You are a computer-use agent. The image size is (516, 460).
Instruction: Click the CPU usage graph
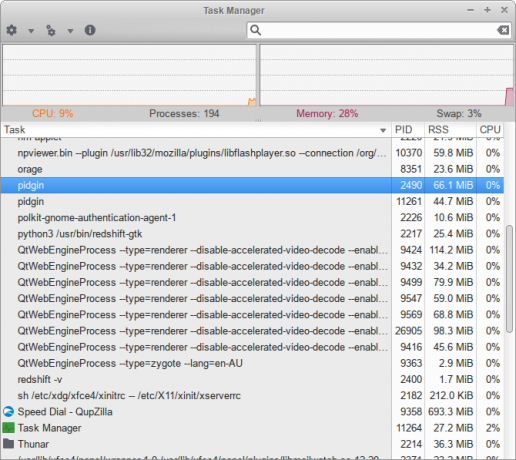pos(129,75)
